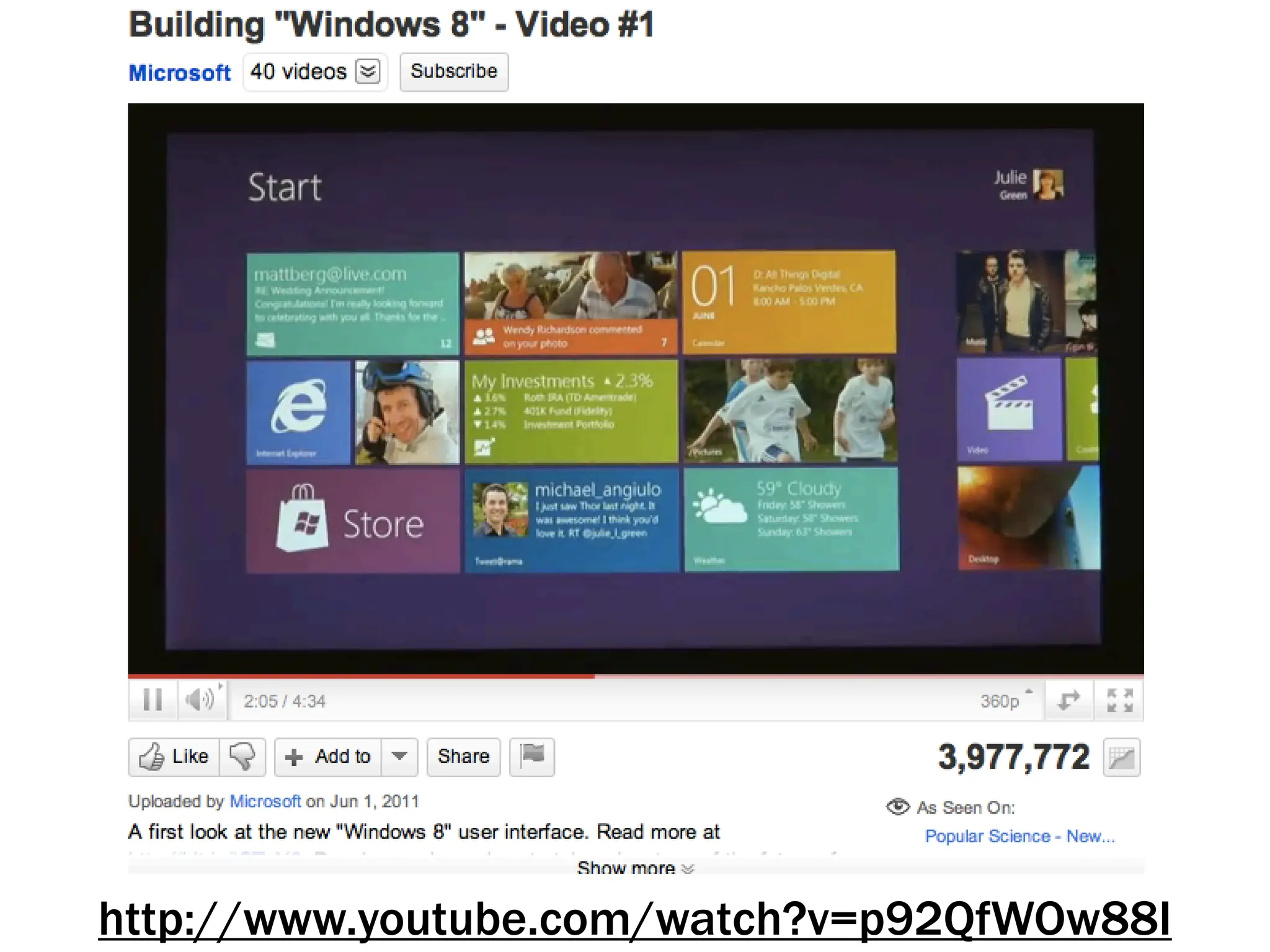
Task: Add video to a playlist
Action: (x=328, y=757)
